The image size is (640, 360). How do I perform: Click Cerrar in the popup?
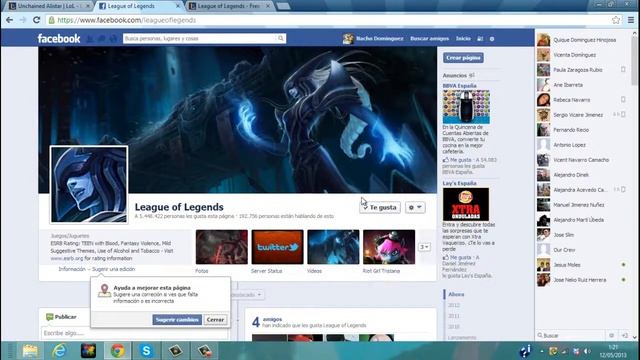pos(215,320)
